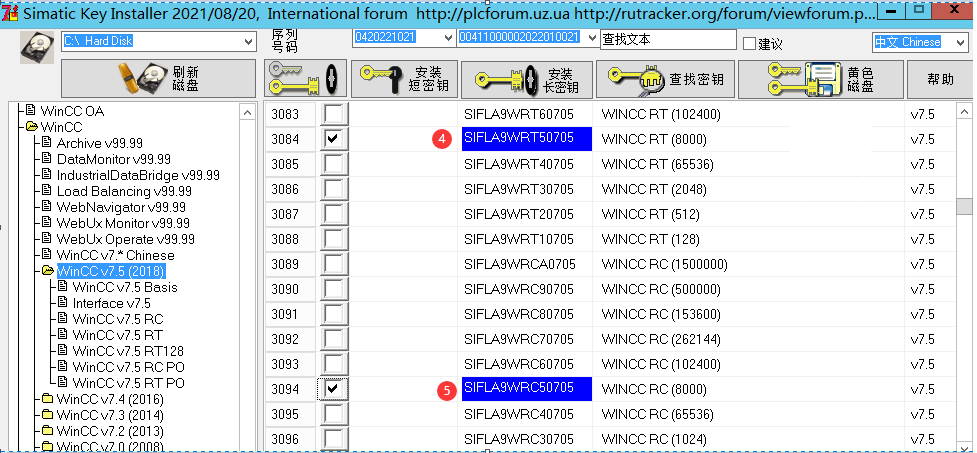
Task: Select WinCC v7.5 RT128 tree item
Action: click(128, 351)
